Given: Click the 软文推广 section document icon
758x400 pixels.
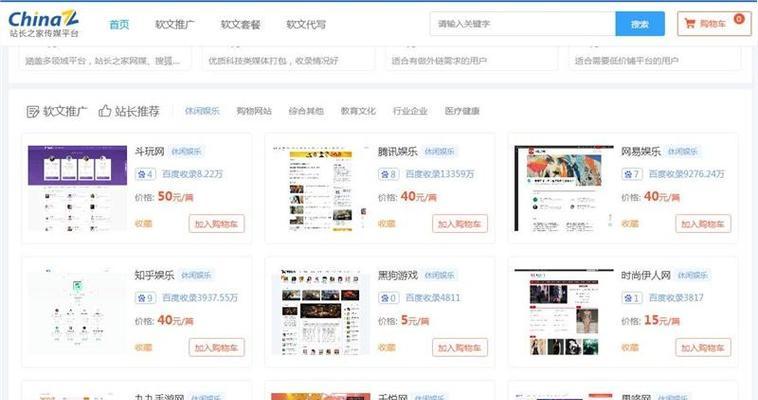Looking at the screenshot, I should click(32, 112).
